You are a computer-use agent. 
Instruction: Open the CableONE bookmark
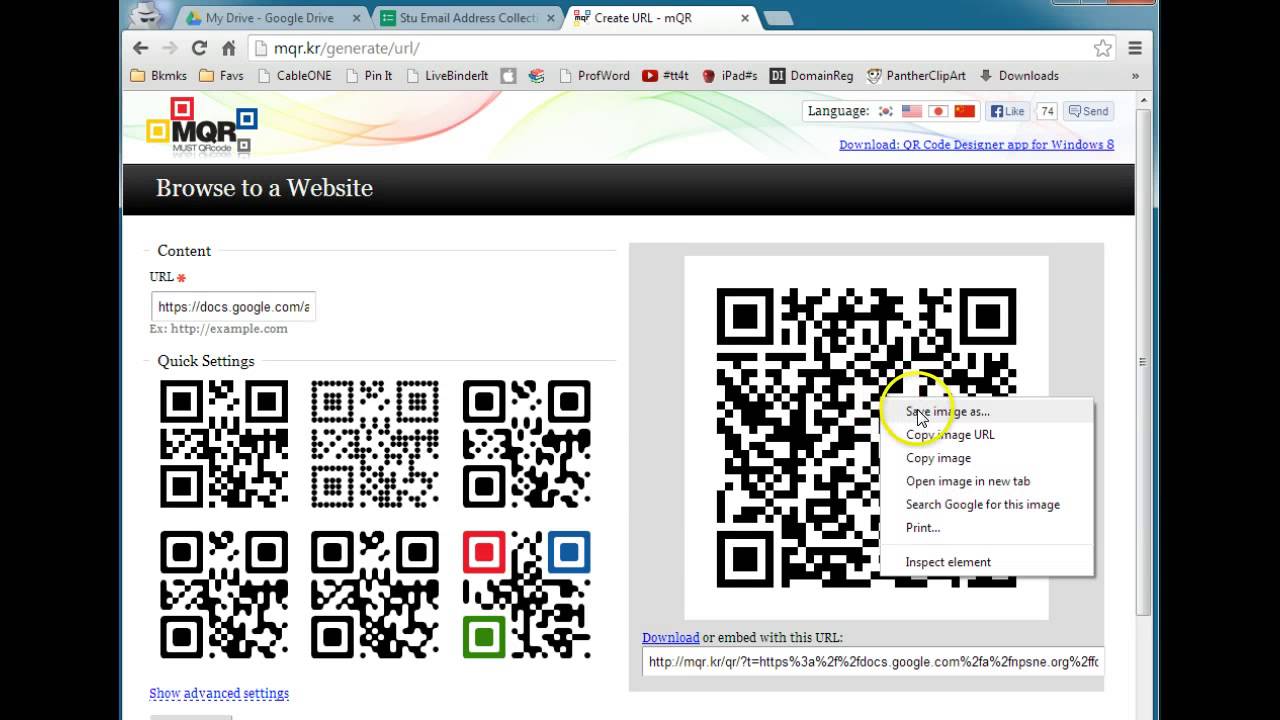294,76
